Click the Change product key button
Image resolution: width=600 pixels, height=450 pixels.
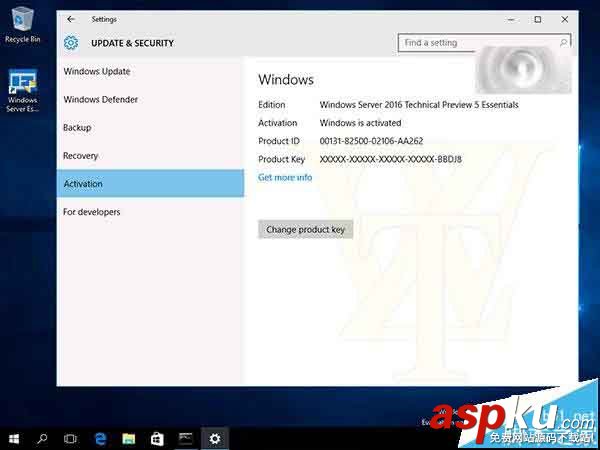coord(305,229)
